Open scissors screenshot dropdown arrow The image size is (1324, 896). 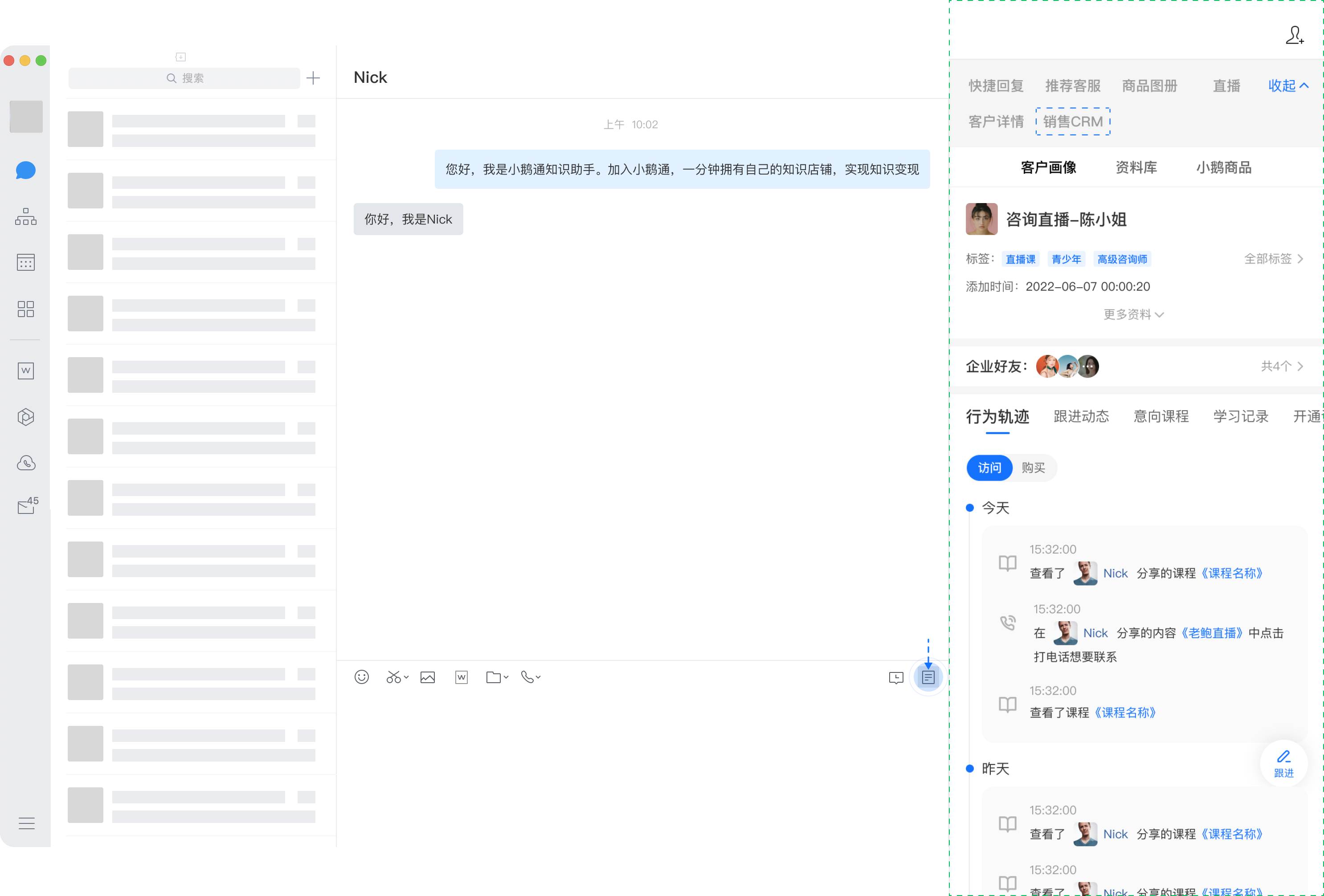point(406,677)
